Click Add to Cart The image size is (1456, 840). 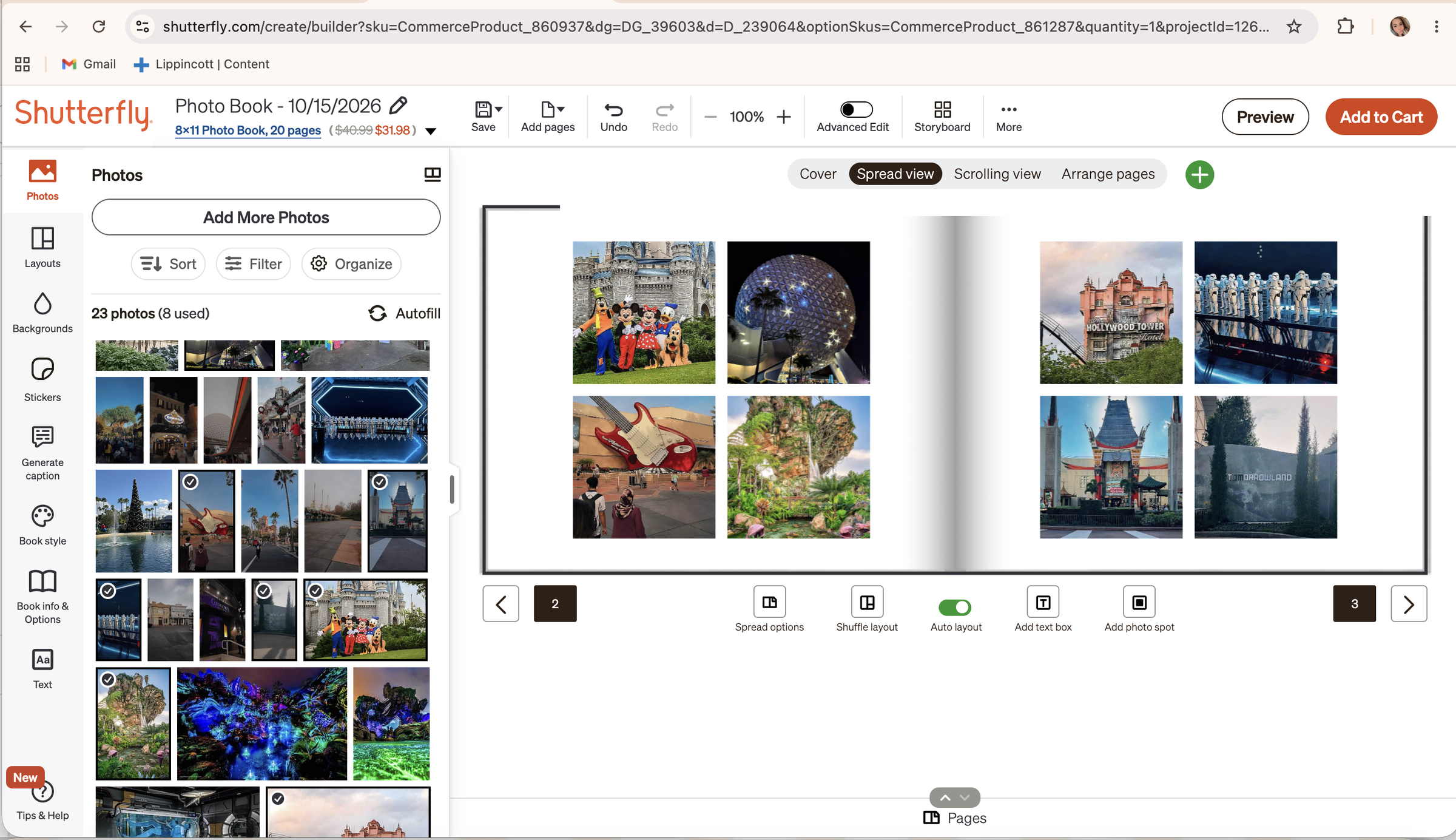pos(1381,117)
